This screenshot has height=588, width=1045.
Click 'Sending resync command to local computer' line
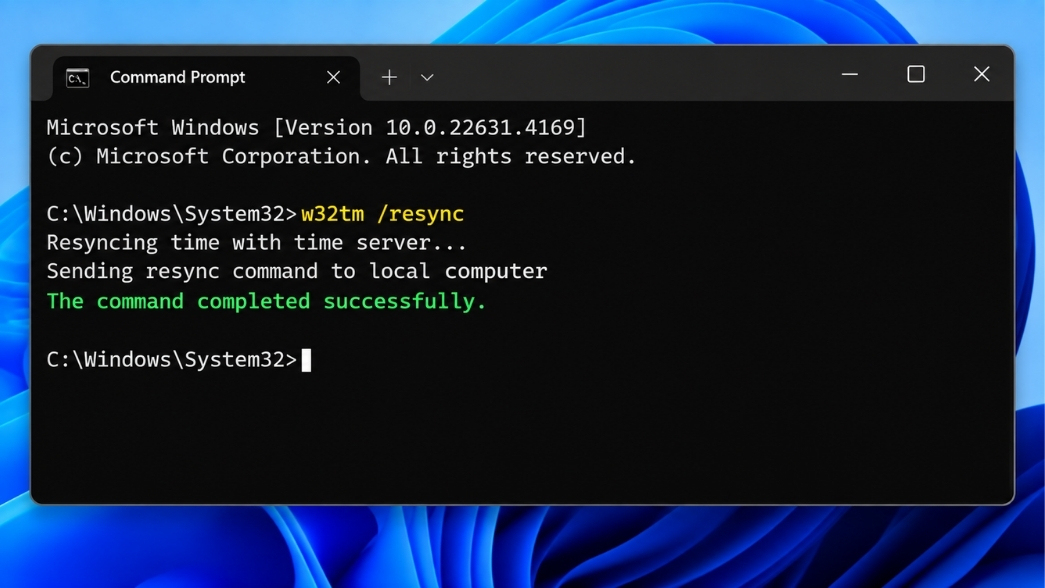(x=297, y=271)
